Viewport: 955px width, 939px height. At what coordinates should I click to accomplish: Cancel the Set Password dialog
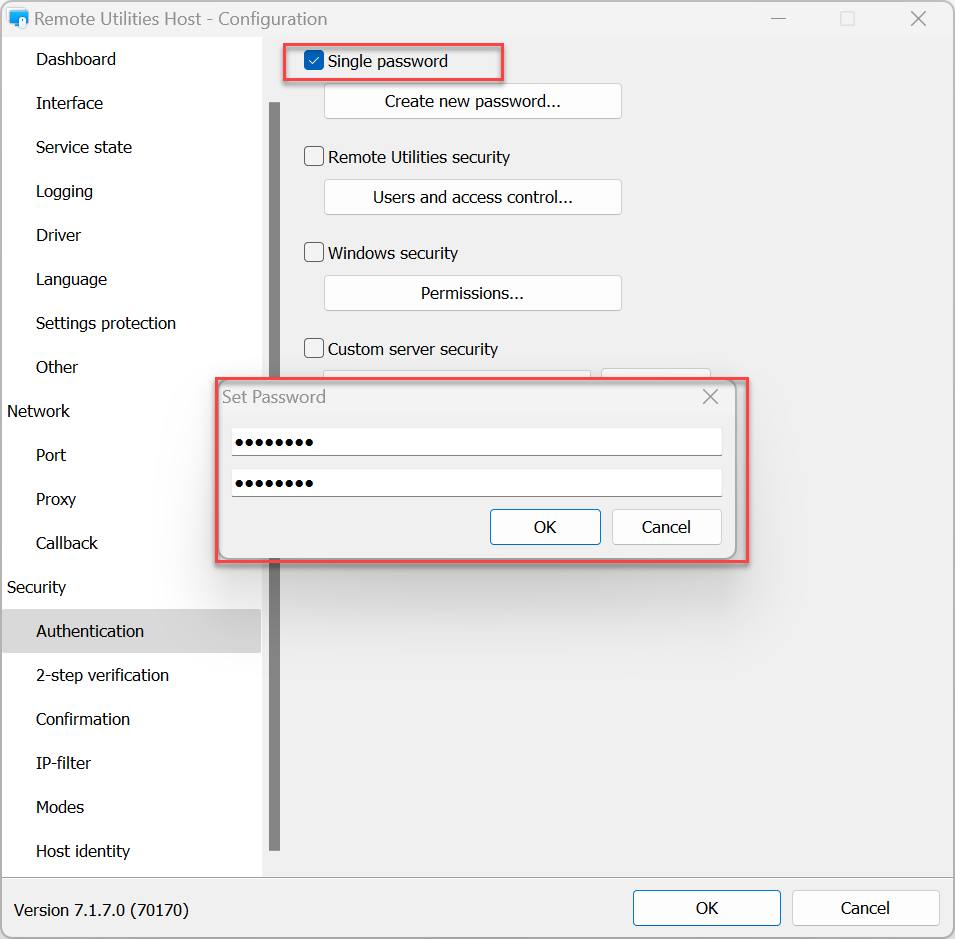(x=666, y=527)
